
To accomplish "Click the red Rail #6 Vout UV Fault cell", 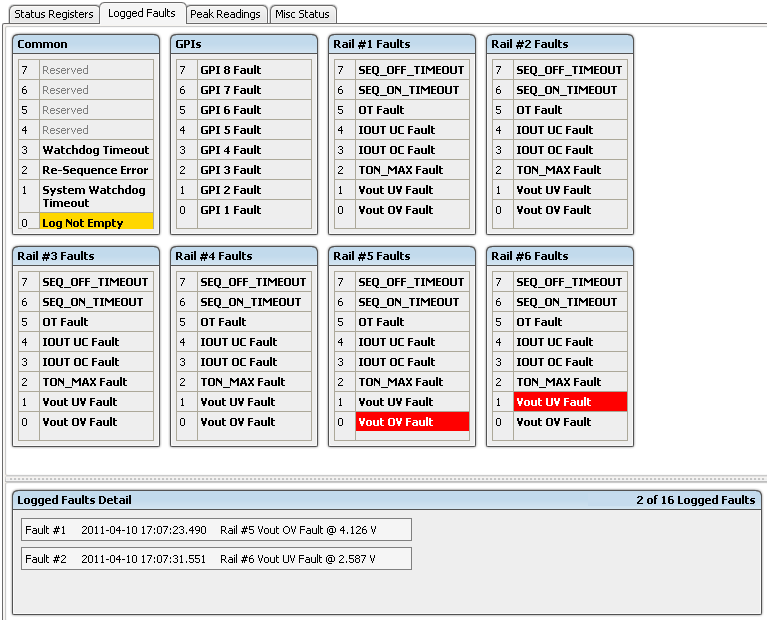I will [x=570, y=402].
